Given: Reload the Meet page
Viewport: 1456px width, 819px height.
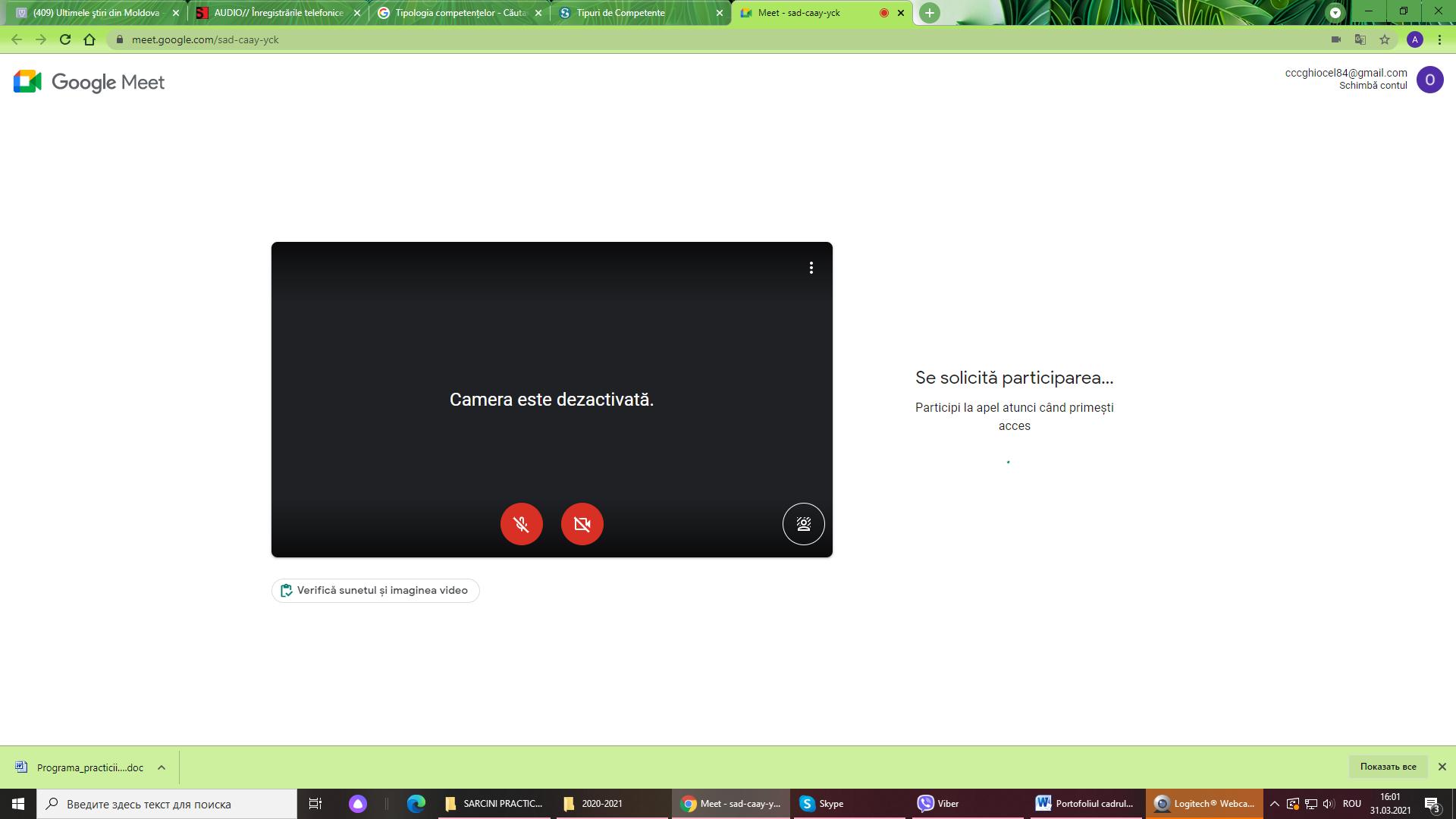Looking at the screenshot, I should pos(65,39).
